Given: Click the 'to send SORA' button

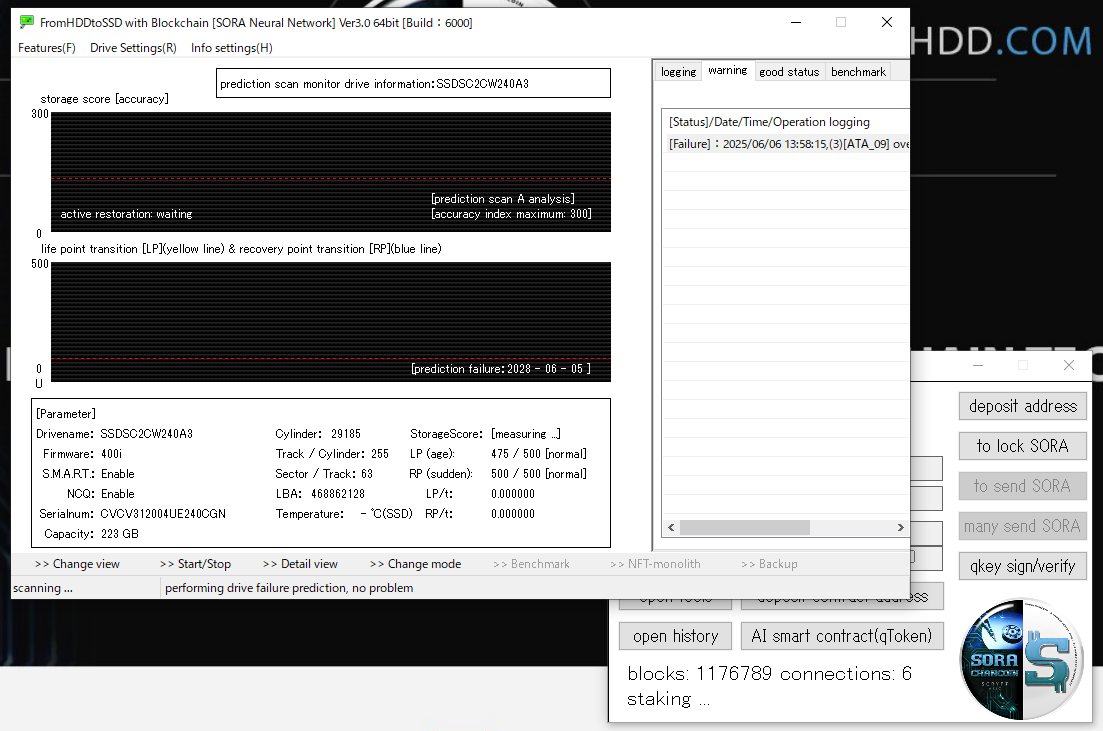Looking at the screenshot, I should tap(1023, 486).
